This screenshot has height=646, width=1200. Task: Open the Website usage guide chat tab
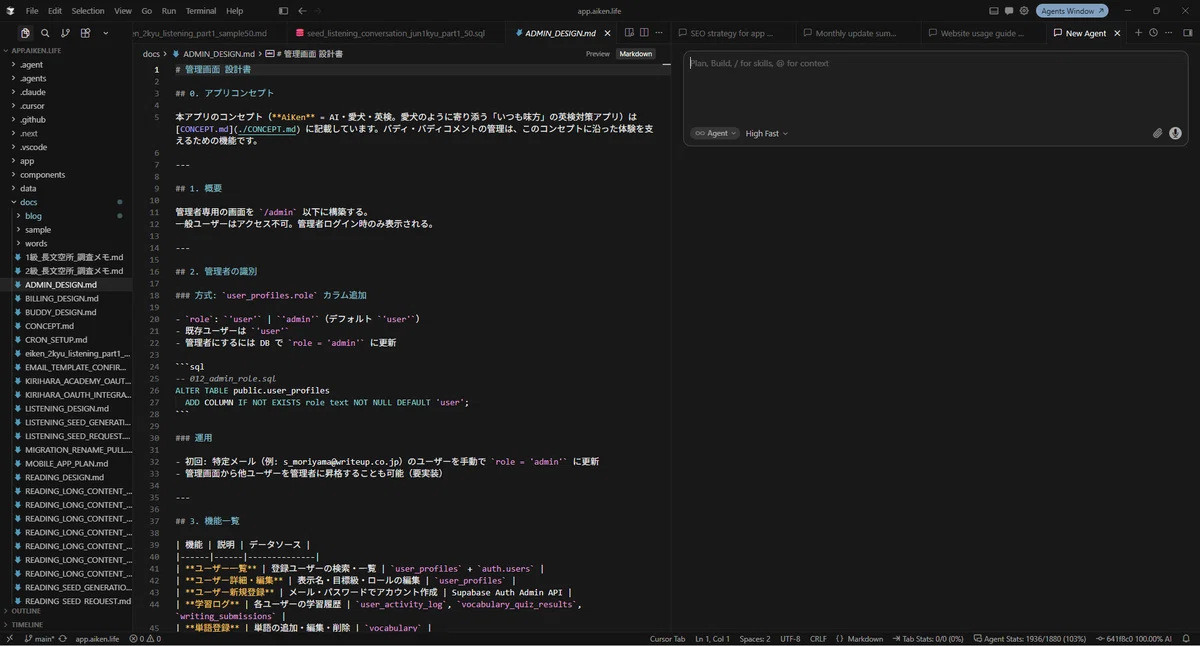click(x=982, y=33)
